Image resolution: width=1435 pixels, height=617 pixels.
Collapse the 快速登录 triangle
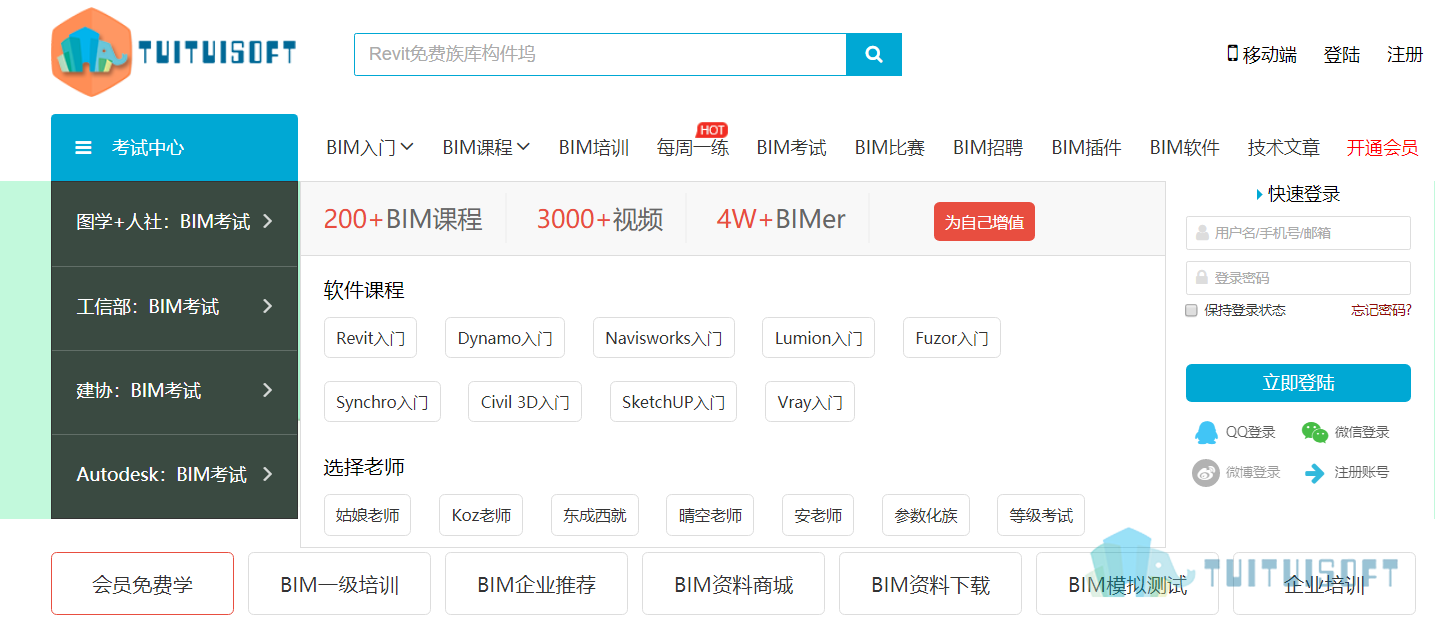point(1259,194)
